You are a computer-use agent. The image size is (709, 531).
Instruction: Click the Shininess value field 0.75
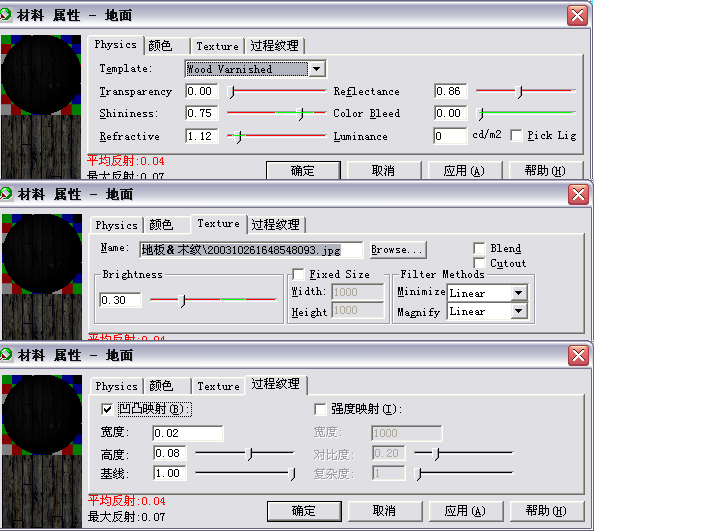[x=202, y=113]
